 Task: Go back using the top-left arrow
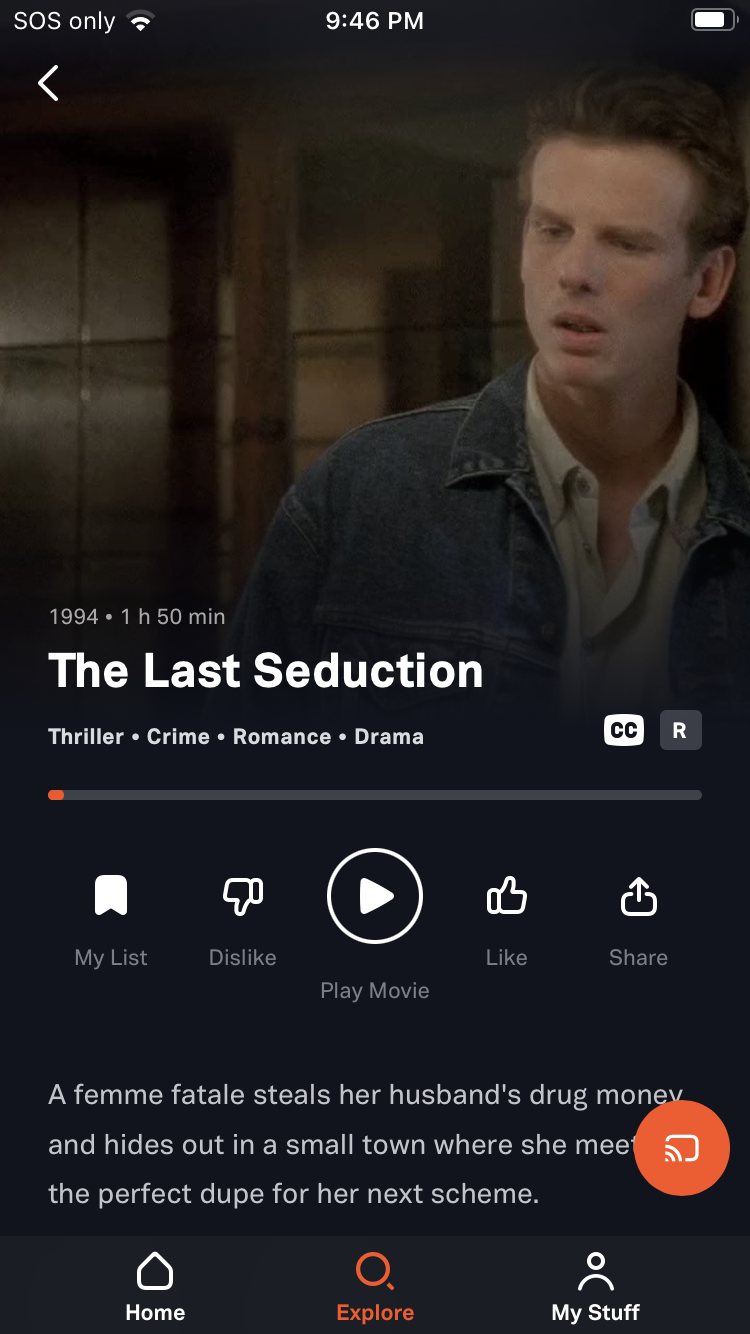click(x=48, y=83)
